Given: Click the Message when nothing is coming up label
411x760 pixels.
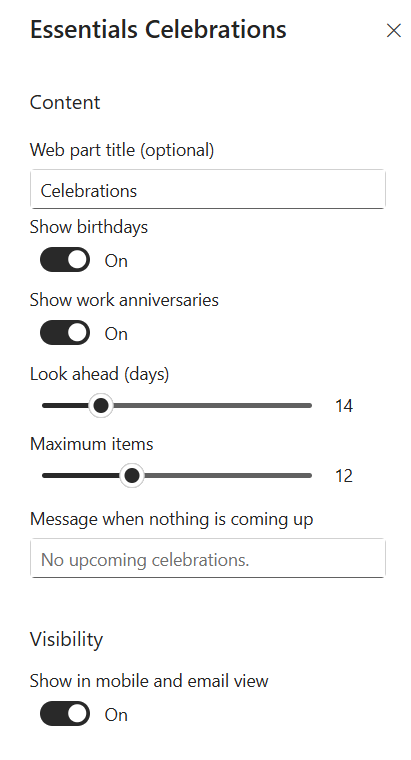Looking at the screenshot, I should pyautogui.click(x=172, y=520).
